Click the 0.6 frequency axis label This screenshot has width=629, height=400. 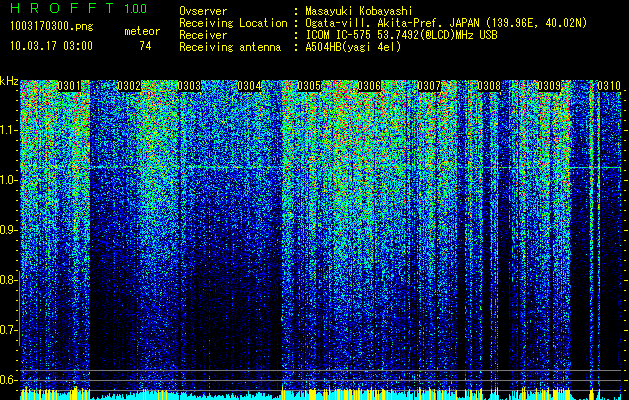pos(8,380)
